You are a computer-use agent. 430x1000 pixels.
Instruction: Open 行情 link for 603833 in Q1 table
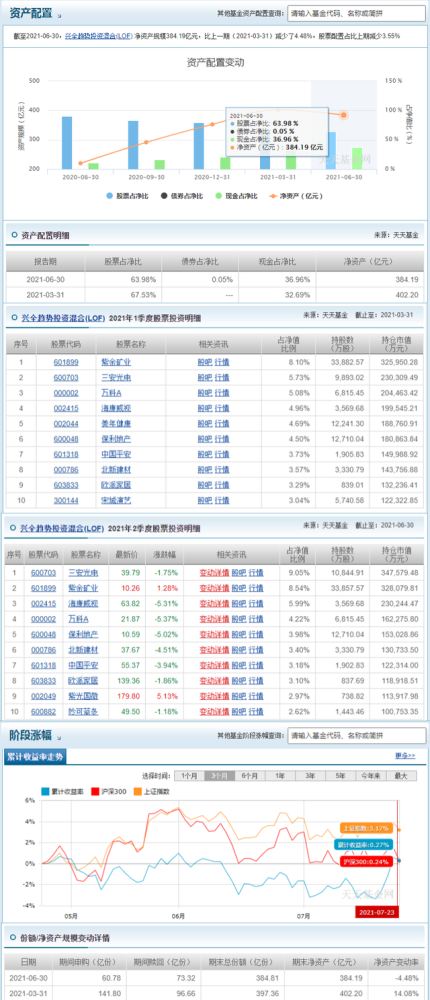click(x=221, y=485)
